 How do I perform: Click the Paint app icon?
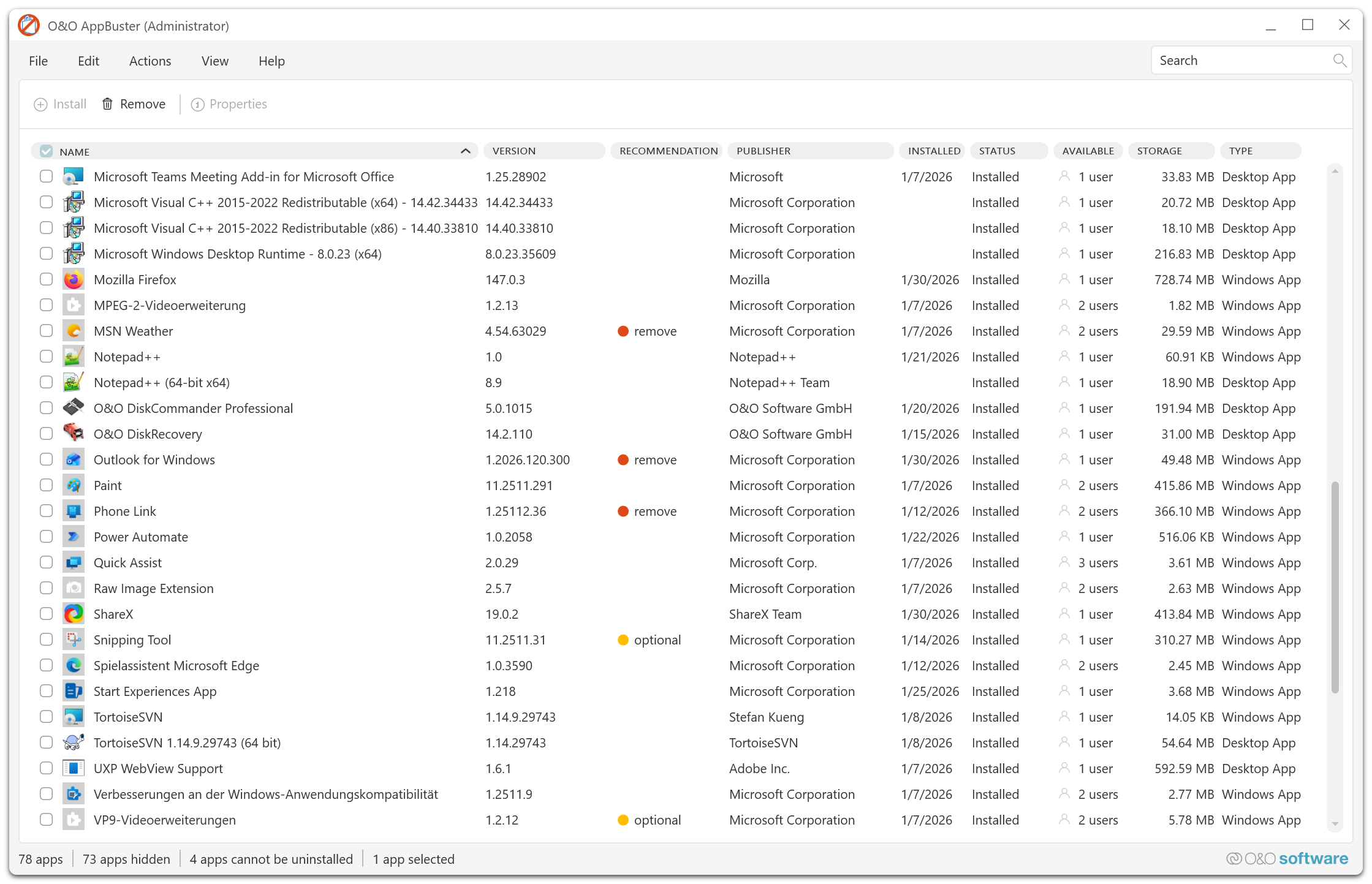point(74,486)
